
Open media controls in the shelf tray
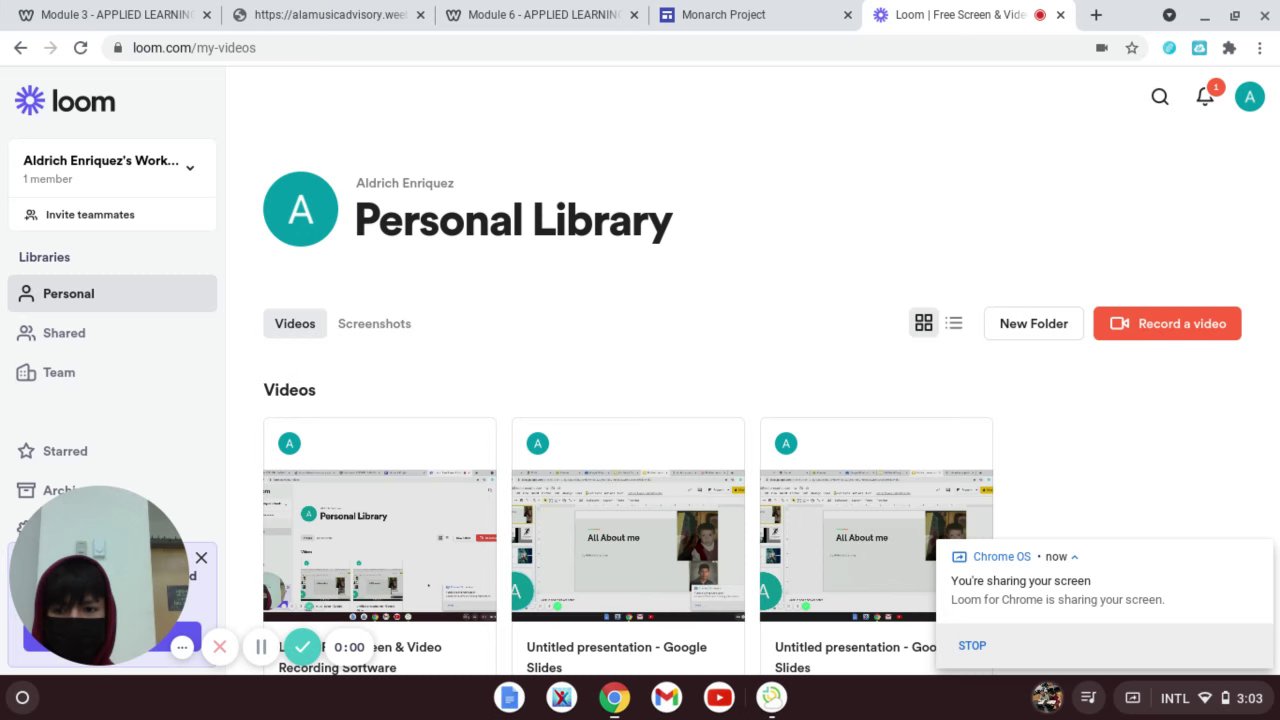click(1090, 698)
